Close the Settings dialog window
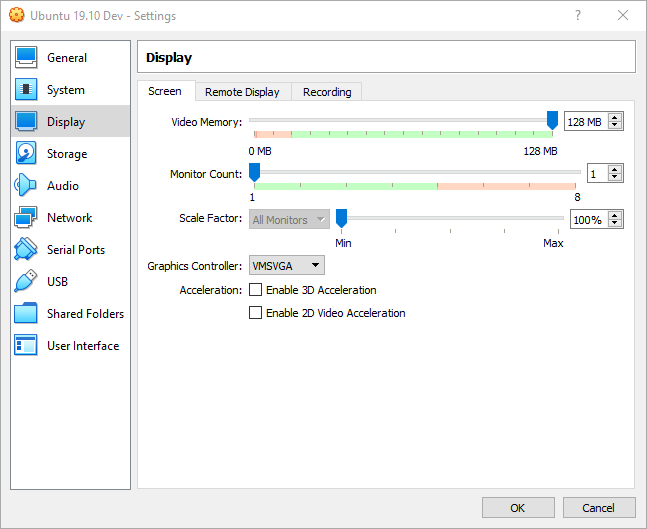The width and height of the screenshot is (647, 529). pyautogui.click(x=623, y=15)
